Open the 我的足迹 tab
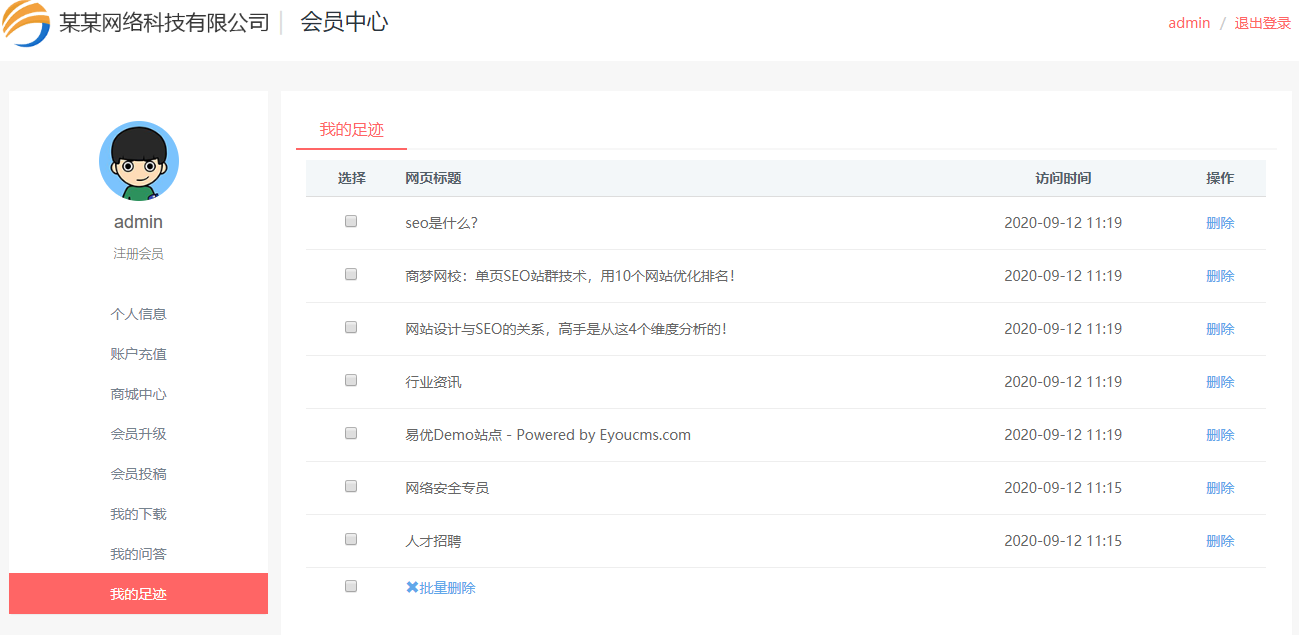The image size is (1299, 635). pos(351,129)
